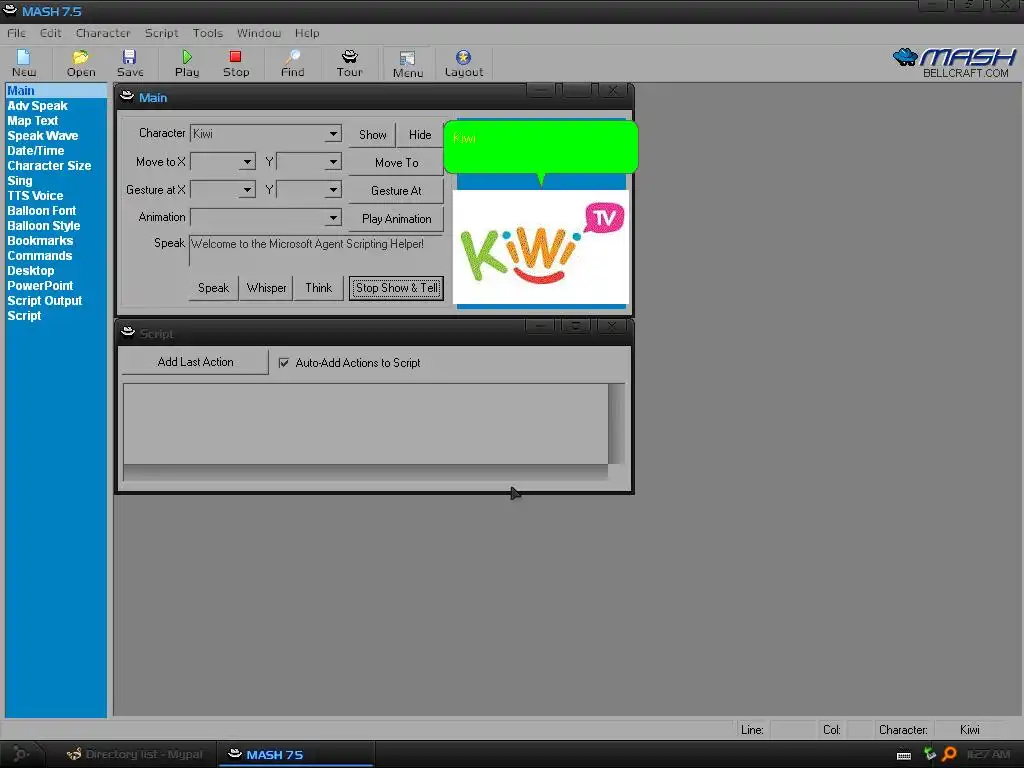This screenshot has width=1024, height=768.
Task: Click the Add Last Action button
Action: 195,362
